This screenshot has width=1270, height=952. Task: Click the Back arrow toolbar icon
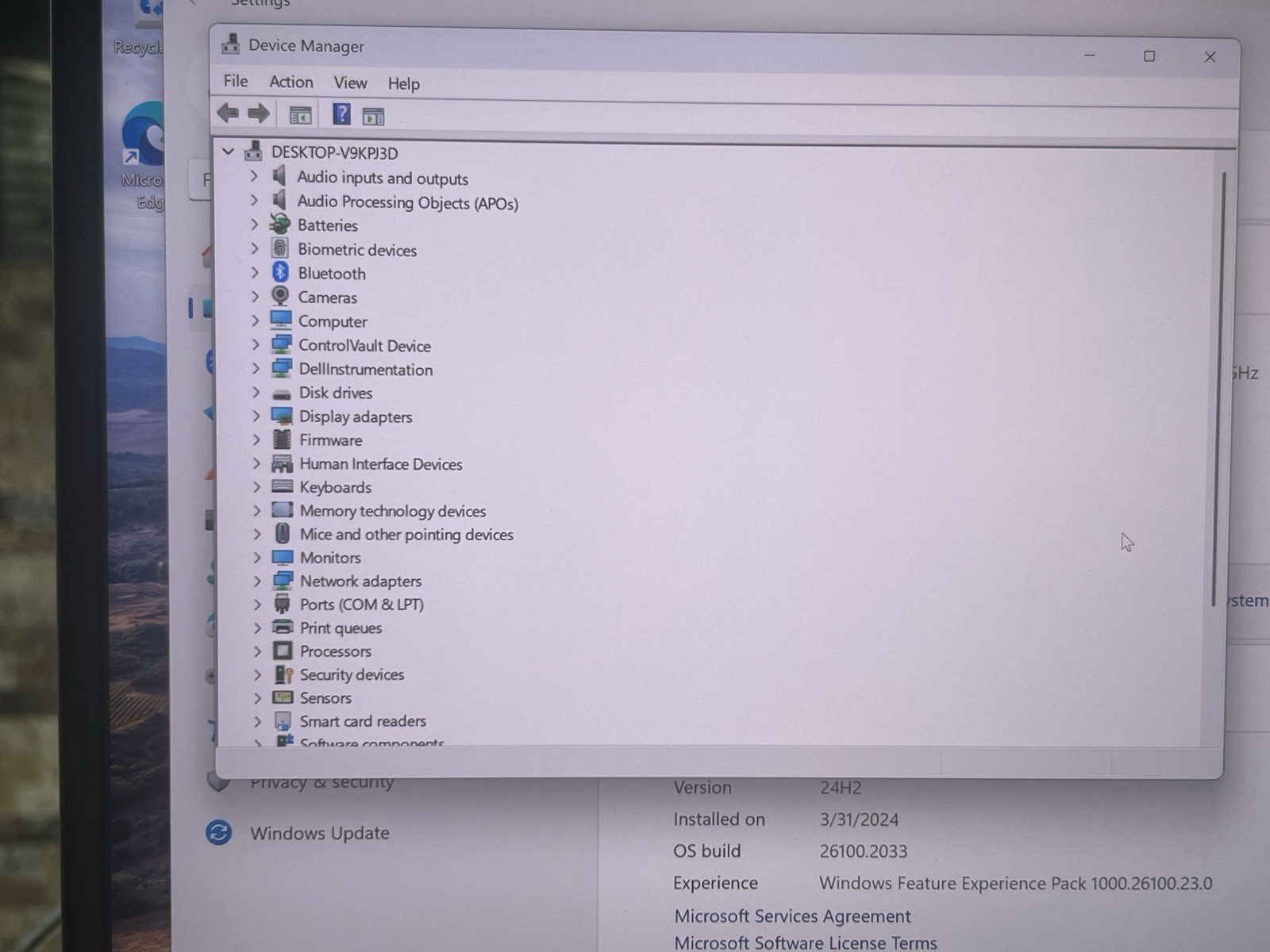tap(228, 113)
